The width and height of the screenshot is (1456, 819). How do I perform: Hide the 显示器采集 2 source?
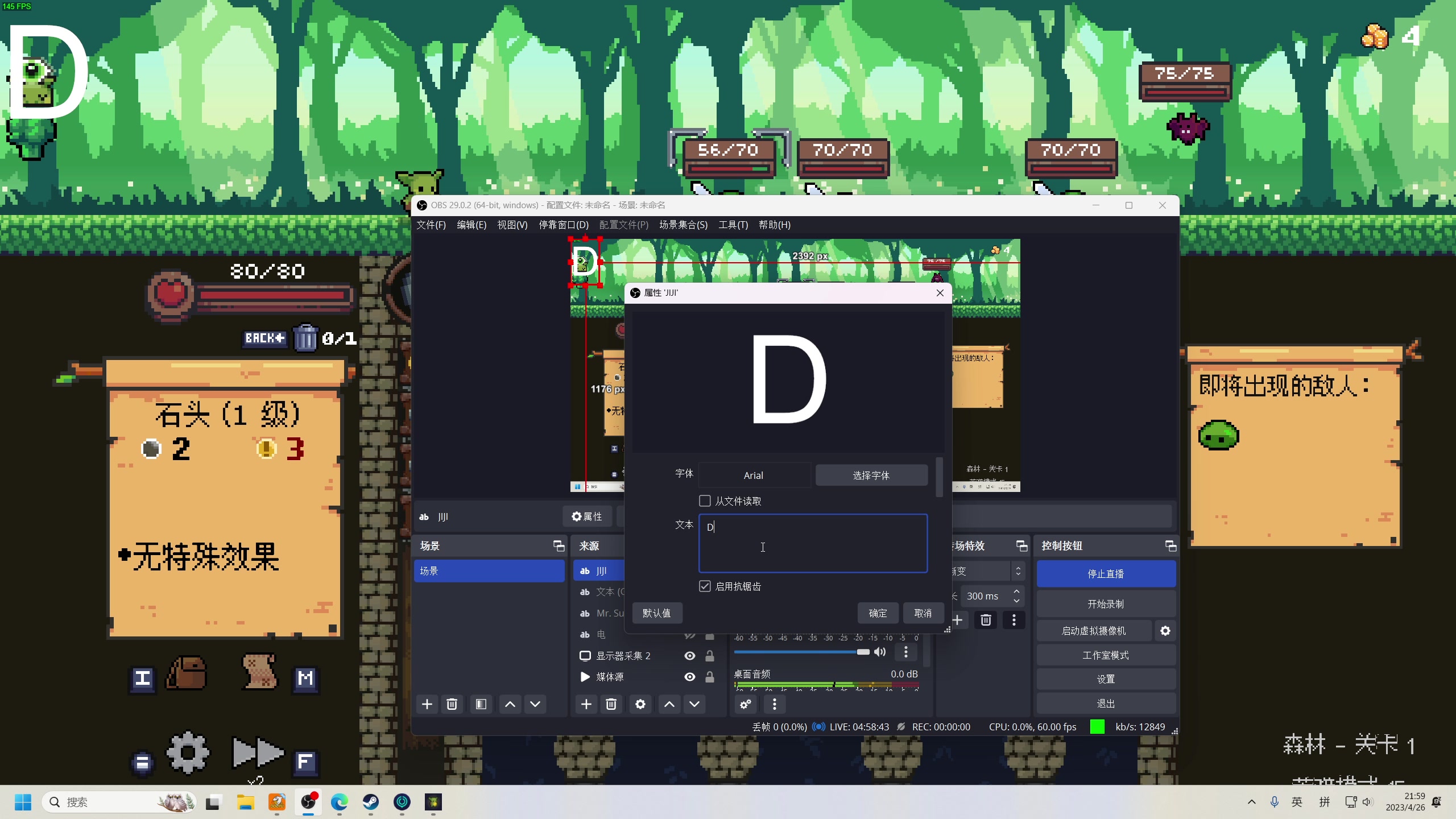[690, 656]
